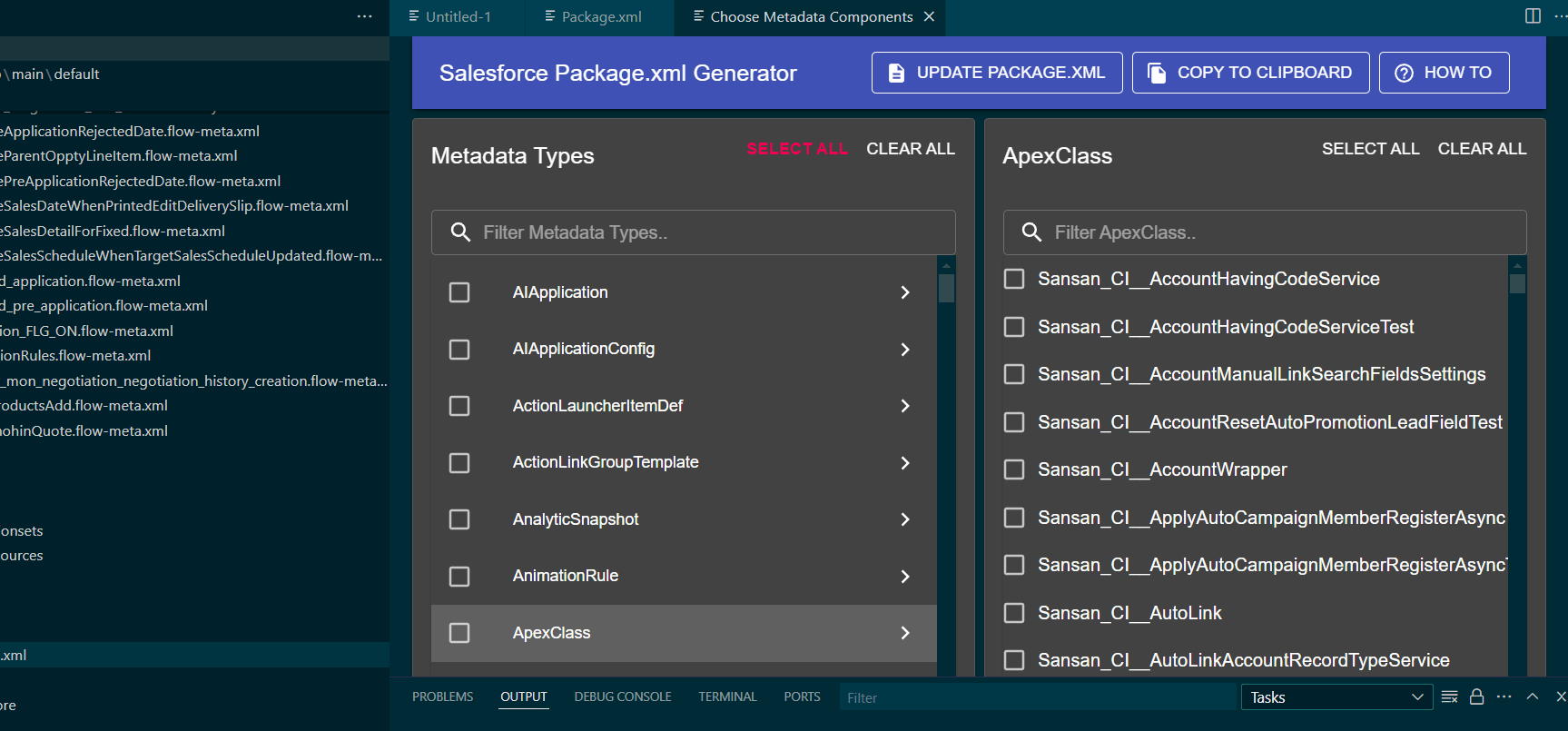
Task: Expand AIApplication chevron arrow
Action: coord(905,292)
